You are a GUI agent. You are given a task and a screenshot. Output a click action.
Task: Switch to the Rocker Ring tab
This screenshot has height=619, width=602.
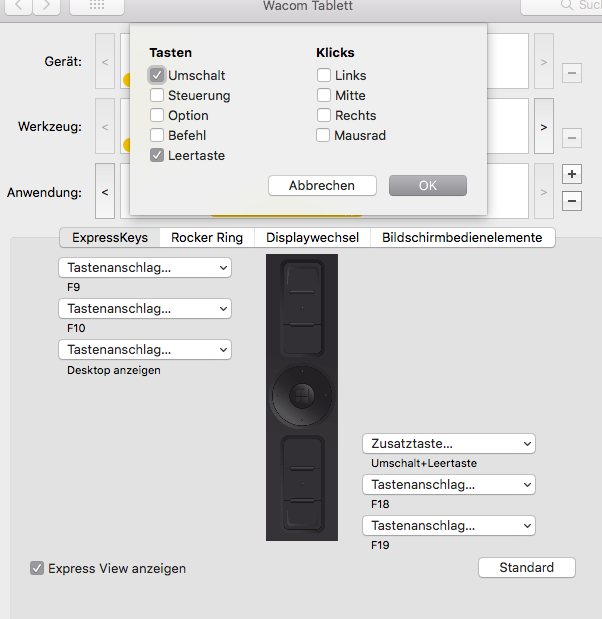[207, 237]
